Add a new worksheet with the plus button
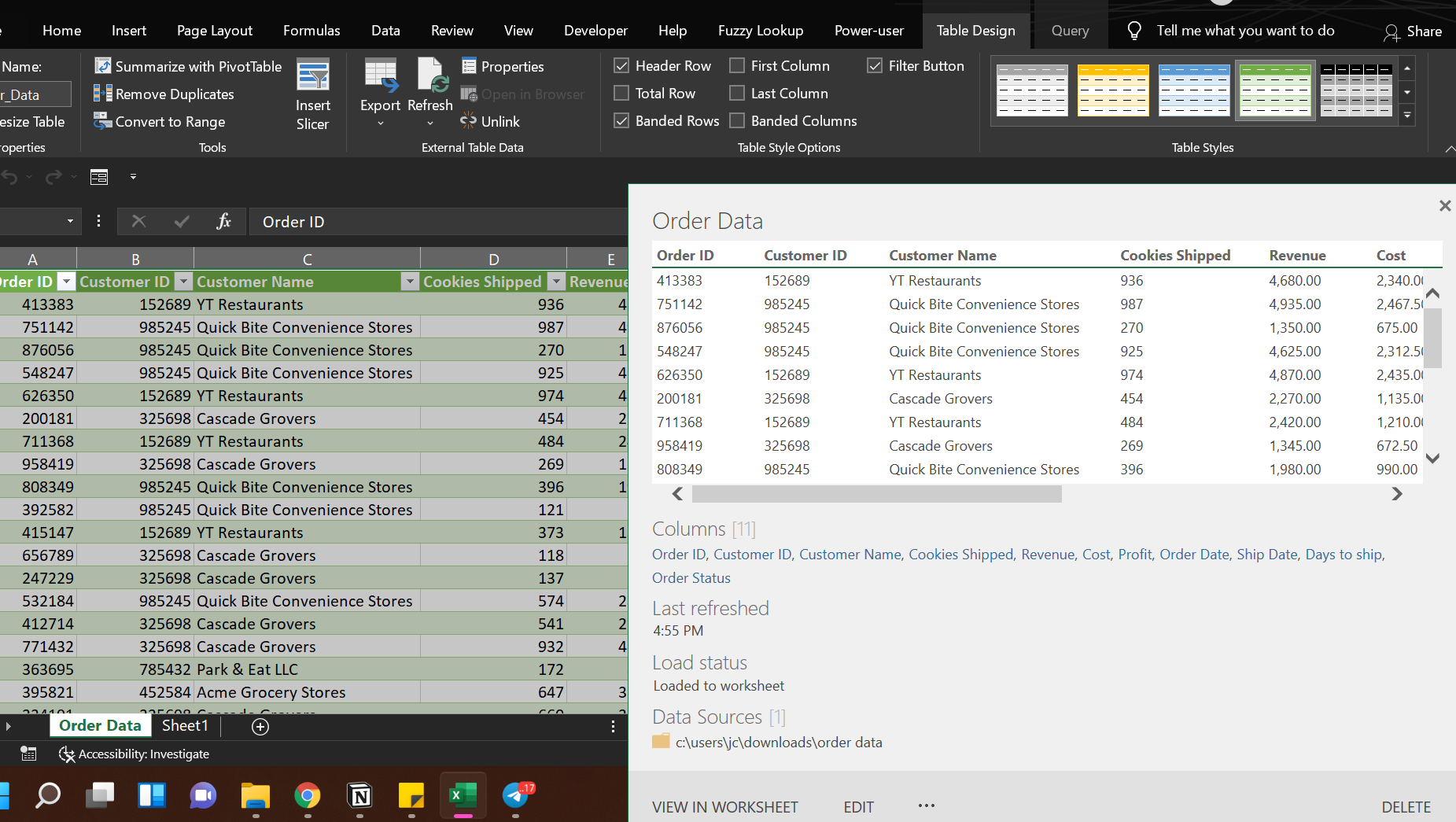This screenshot has width=1456, height=822. point(260,726)
